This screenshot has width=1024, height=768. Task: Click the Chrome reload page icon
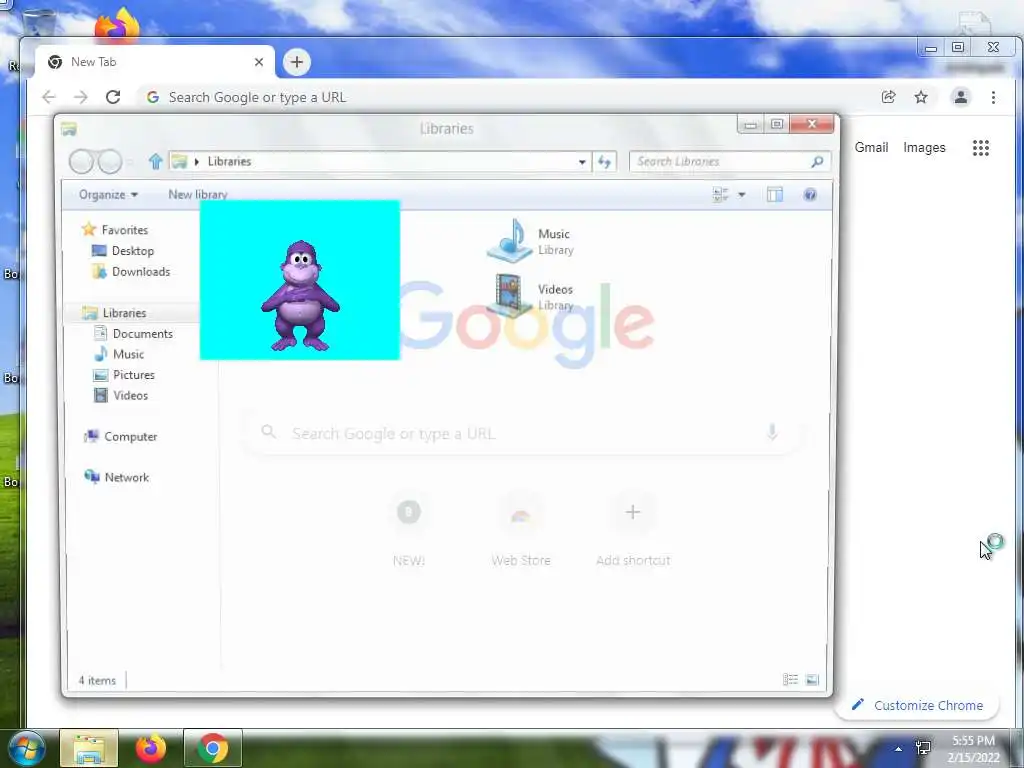click(x=113, y=97)
